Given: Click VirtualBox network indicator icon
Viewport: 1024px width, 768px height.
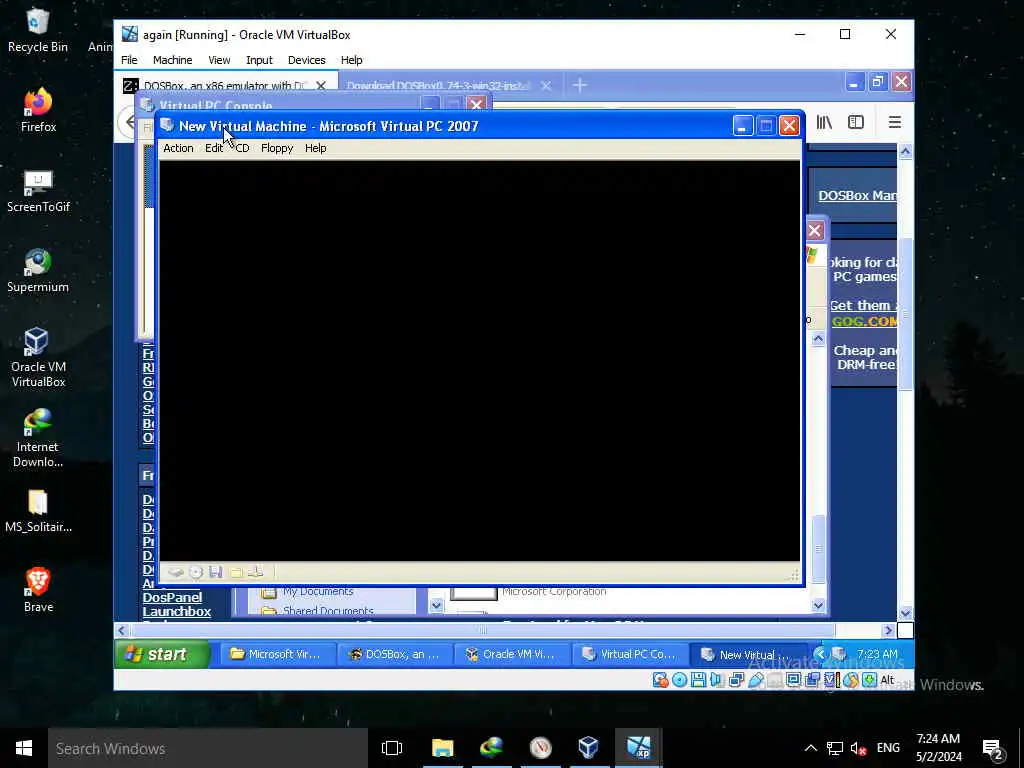Looking at the screenshot, I should (x=736, y=680).
